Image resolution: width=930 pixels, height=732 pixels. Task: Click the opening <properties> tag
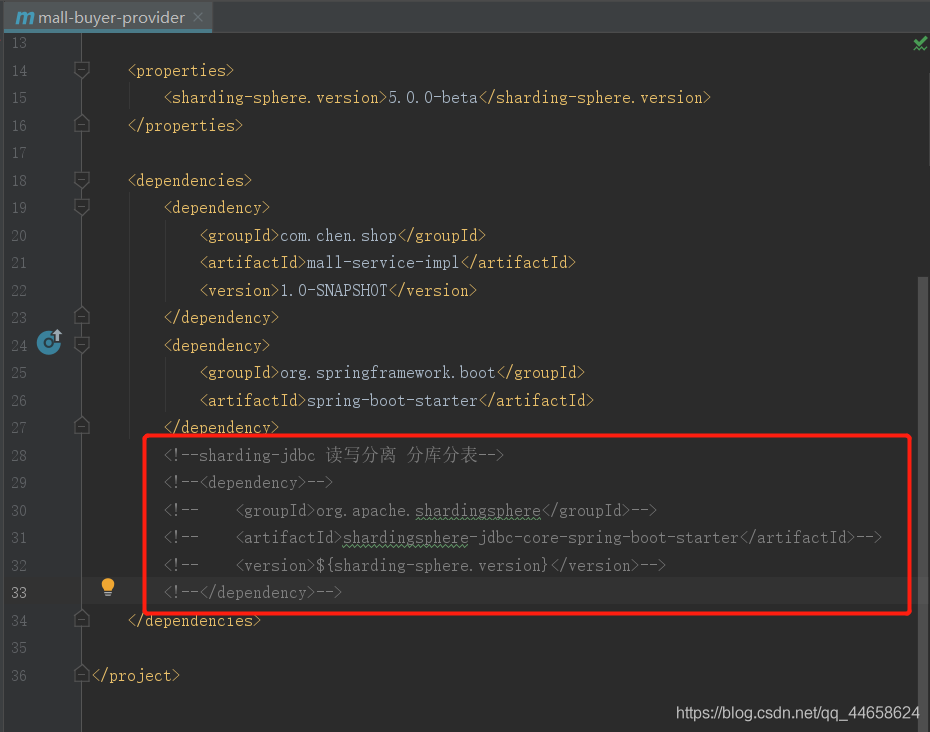181,71
